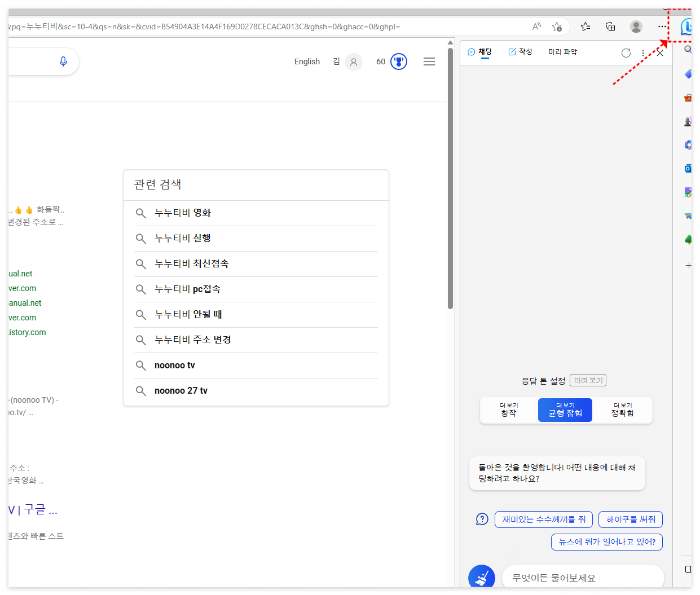Open the chat sidebar more options dots

coord(643,53)
